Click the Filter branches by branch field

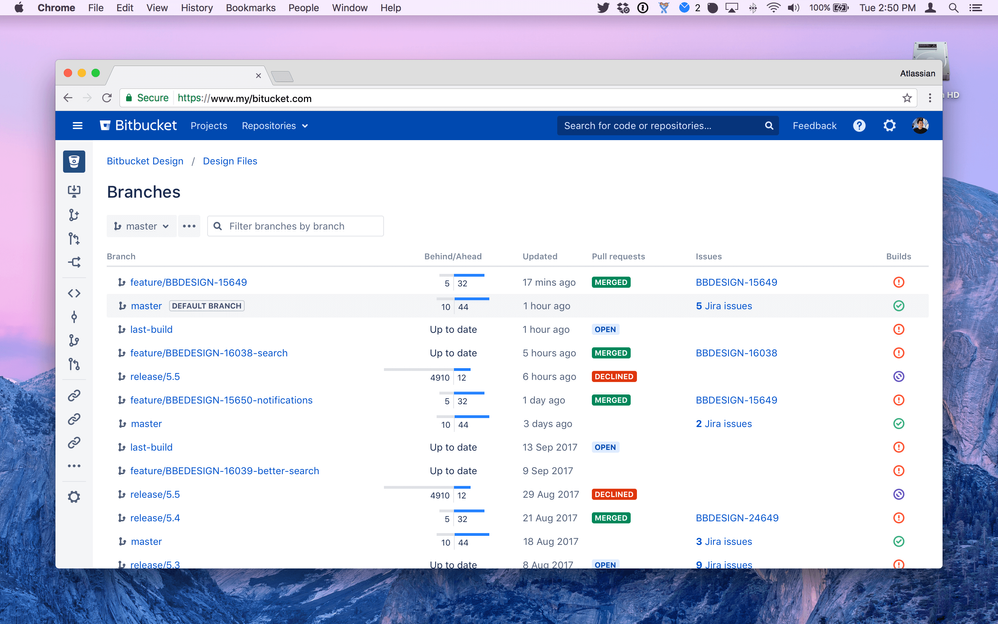295,226
